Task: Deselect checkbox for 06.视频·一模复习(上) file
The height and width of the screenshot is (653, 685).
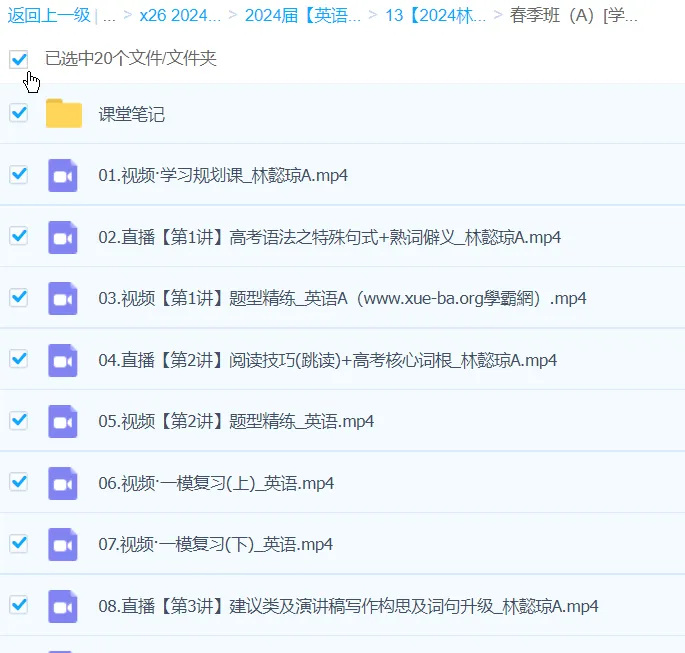Action: (19, 482)
